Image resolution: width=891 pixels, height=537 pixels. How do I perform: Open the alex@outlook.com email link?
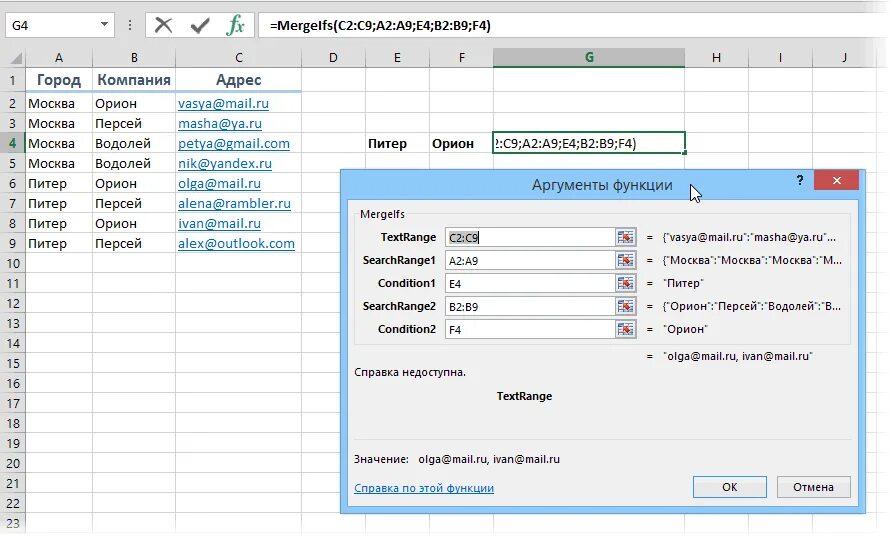(236, 243)
